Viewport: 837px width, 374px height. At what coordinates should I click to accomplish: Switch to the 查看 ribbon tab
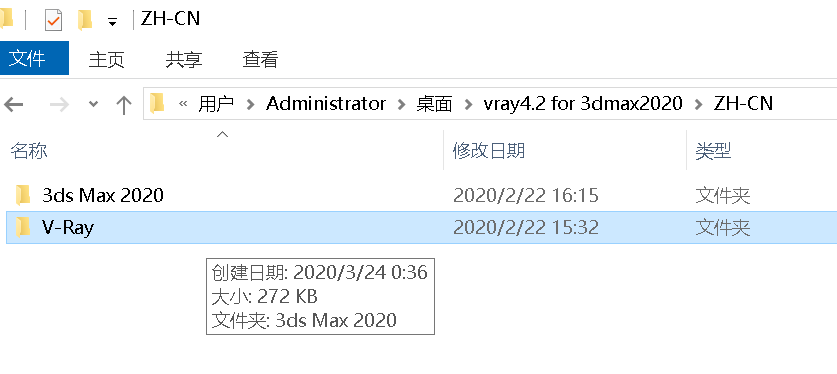point(260,59)
